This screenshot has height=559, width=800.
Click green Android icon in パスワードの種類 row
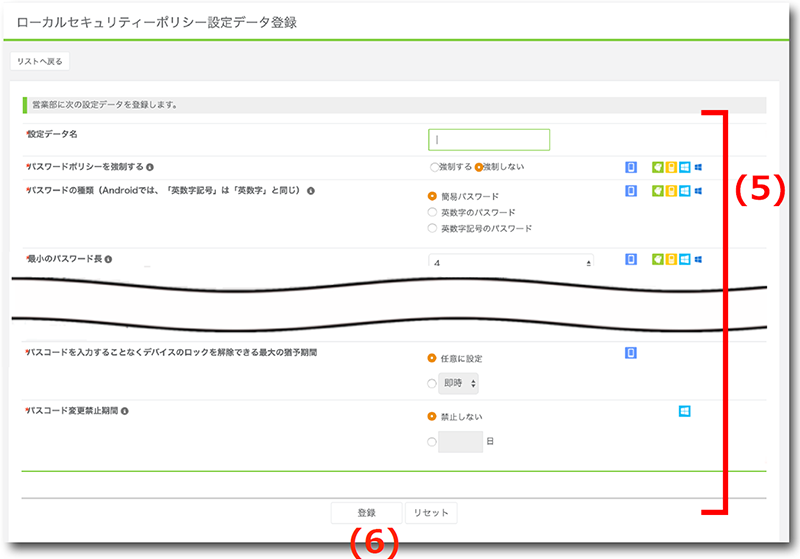(658, 191)
